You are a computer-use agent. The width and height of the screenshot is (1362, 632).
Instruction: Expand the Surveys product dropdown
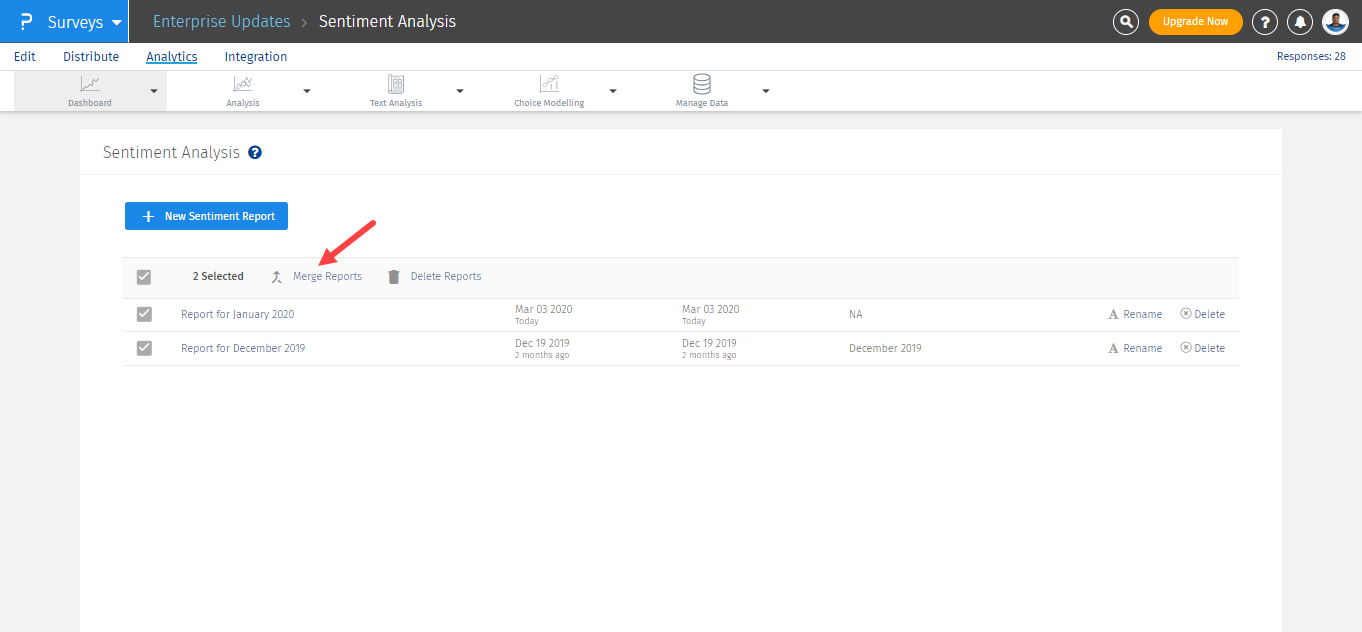tap(117, 22)
